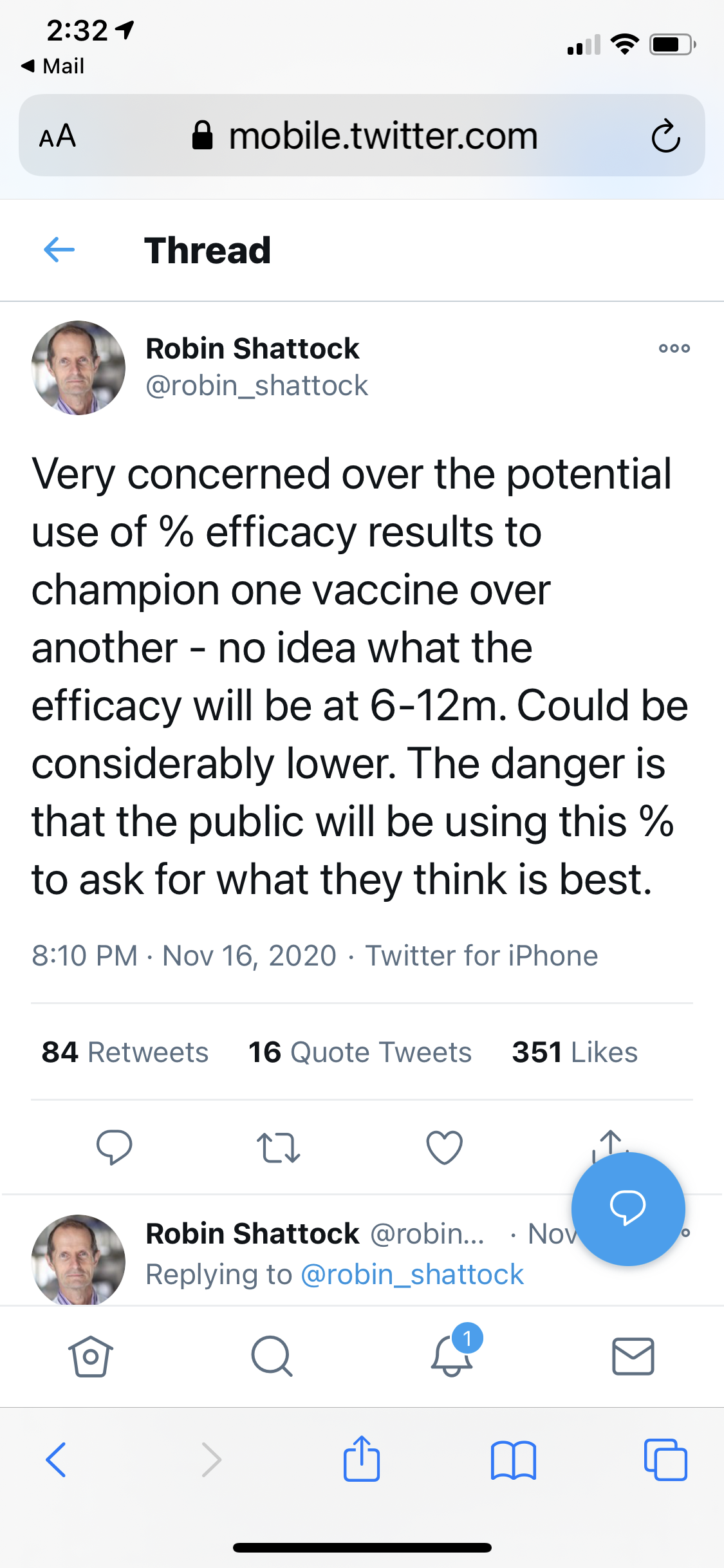Open Safari text size AA menu

click(x=58, y=136)
